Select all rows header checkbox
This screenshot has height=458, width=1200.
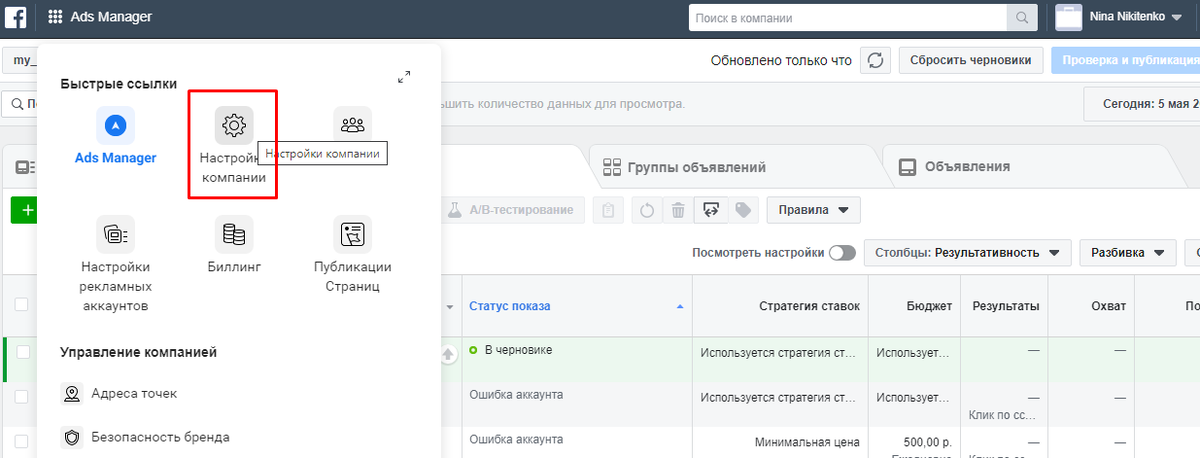pyautogui.click(x=23, y=306)
